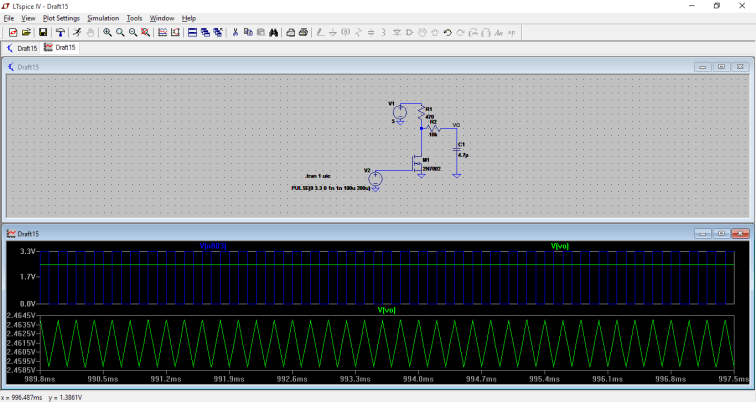Click the Open file folder icon
Image resolution: width=756 pixels, height=402 pixels.
click(x=26, y=32)
